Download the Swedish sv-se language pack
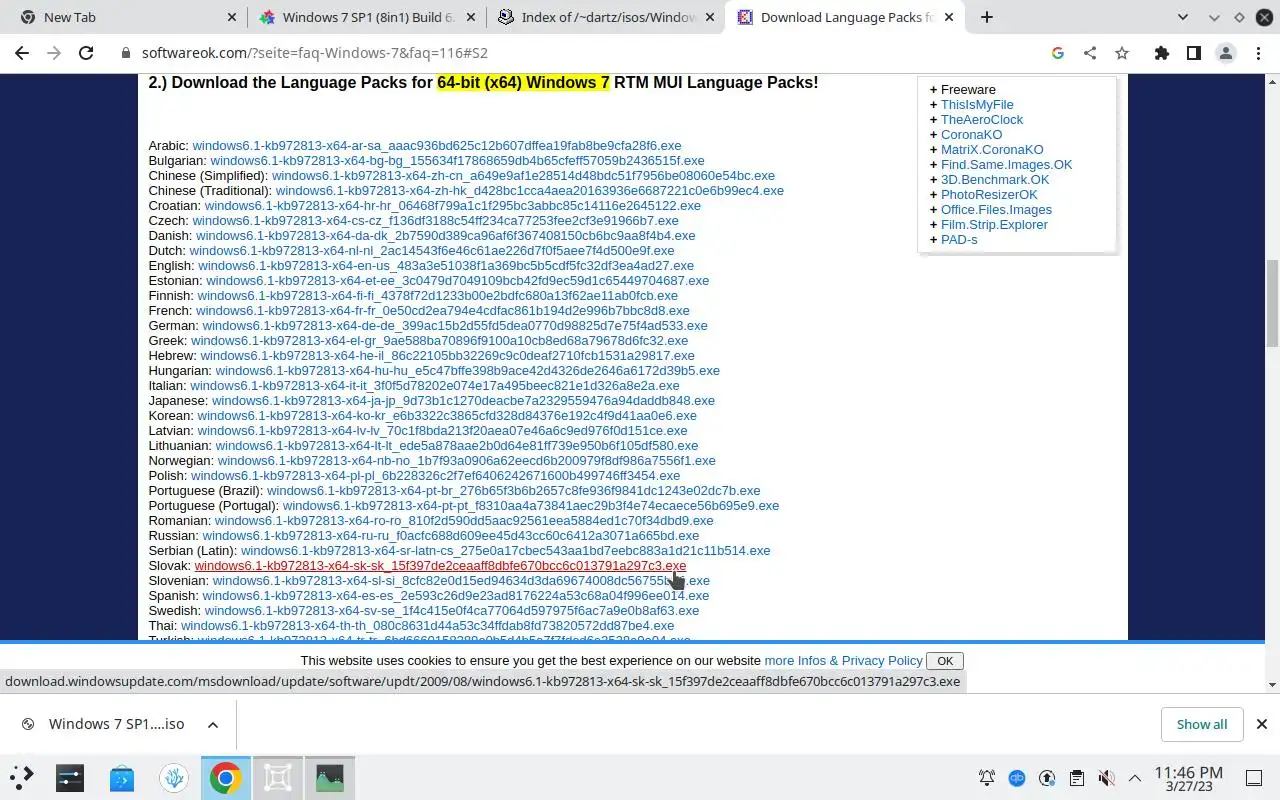The image size is (1280, 800). pyautogui.click(x=452, y=611)
